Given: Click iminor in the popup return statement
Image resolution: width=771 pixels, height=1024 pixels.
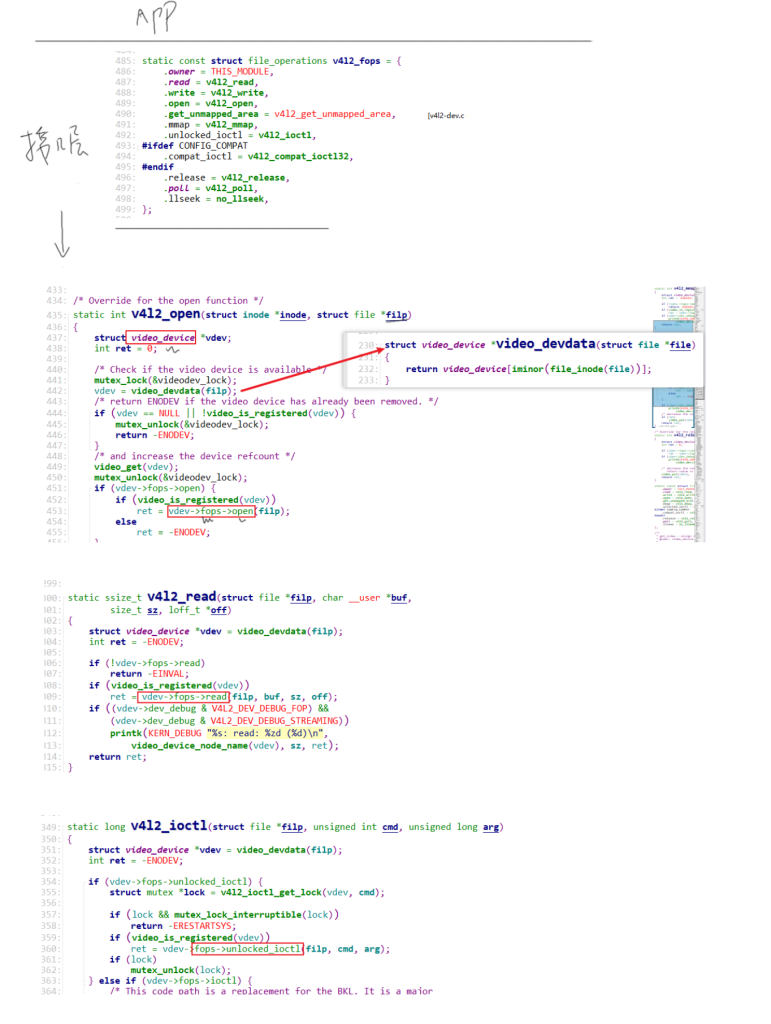Looking at the screenshot, I should tap(528, 369).
